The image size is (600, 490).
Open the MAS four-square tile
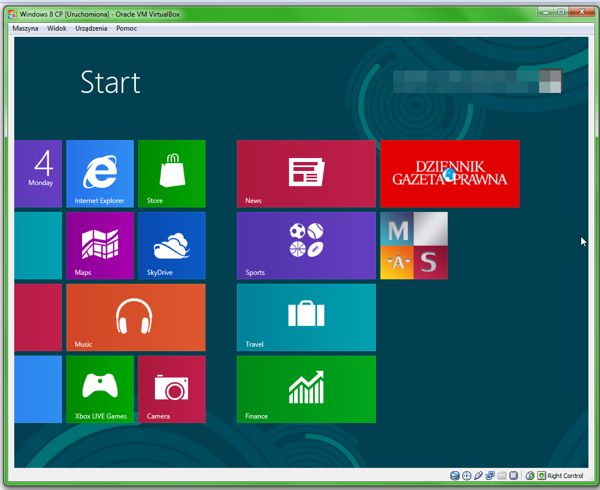coord(414,246)
